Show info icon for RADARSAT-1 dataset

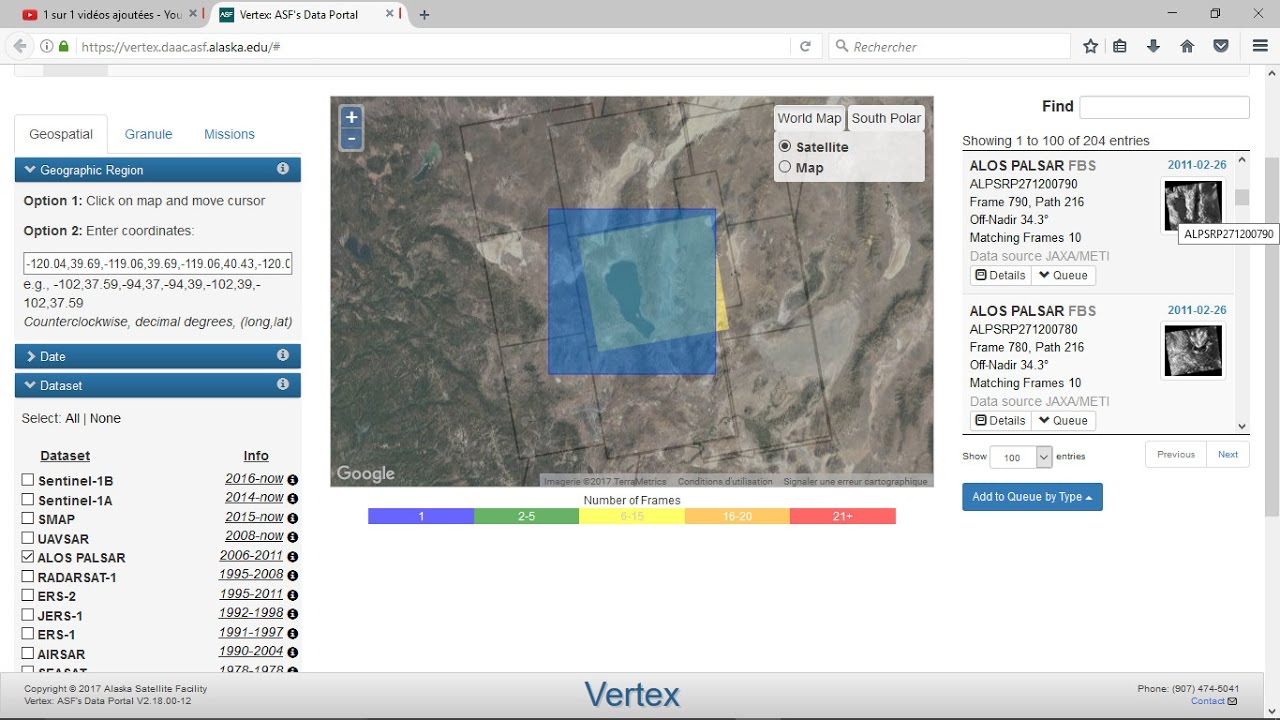293,576
